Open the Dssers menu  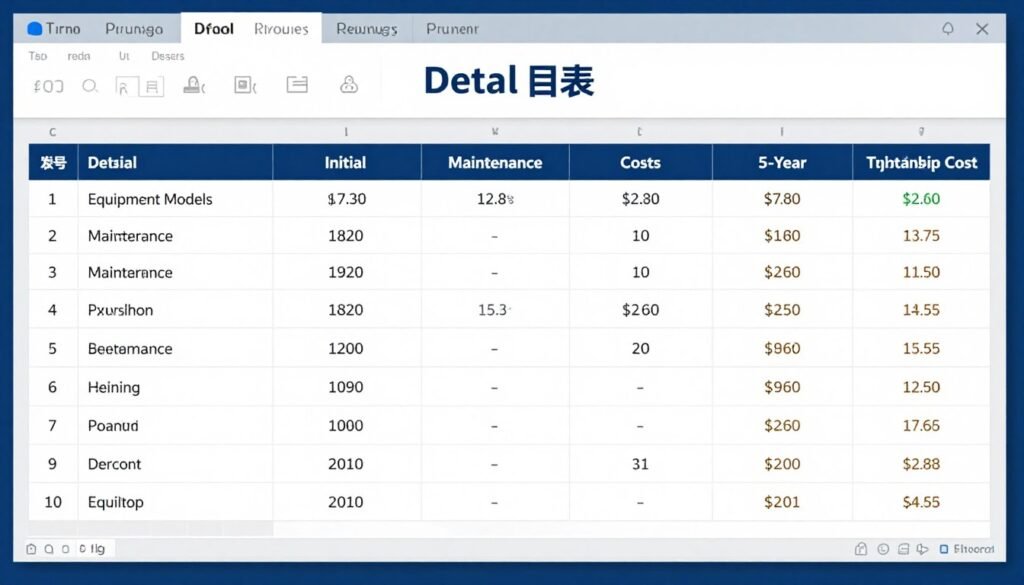[168, 56]
